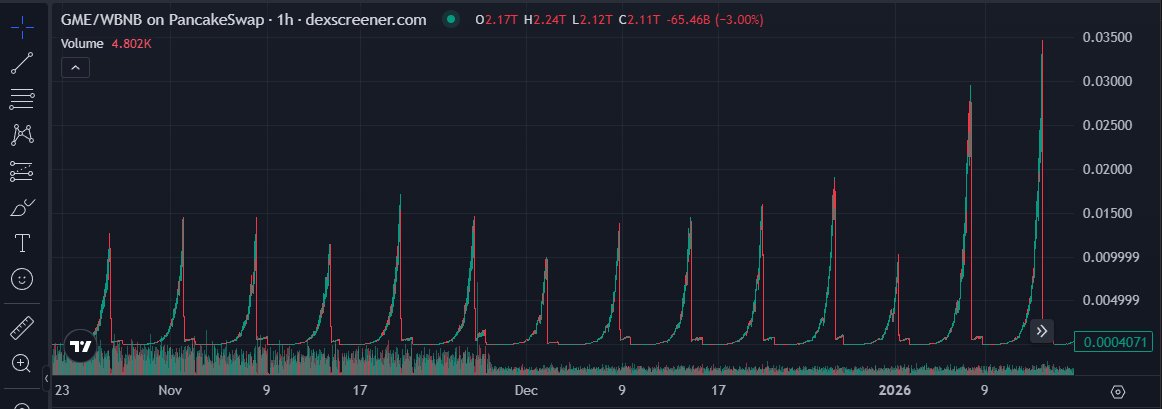Select the ruler measure tool

pyautogui.click(x=22, y=327)
